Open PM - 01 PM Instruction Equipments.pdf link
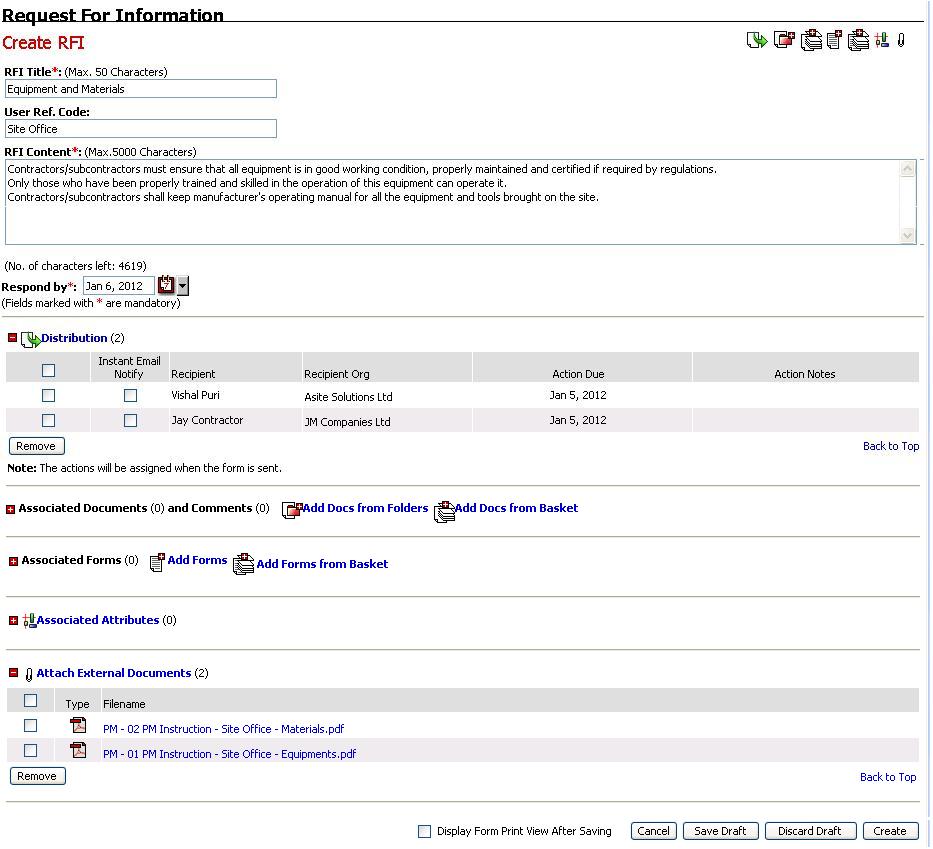This screenshot has width=933, height=849. click(x=229, y=754)
